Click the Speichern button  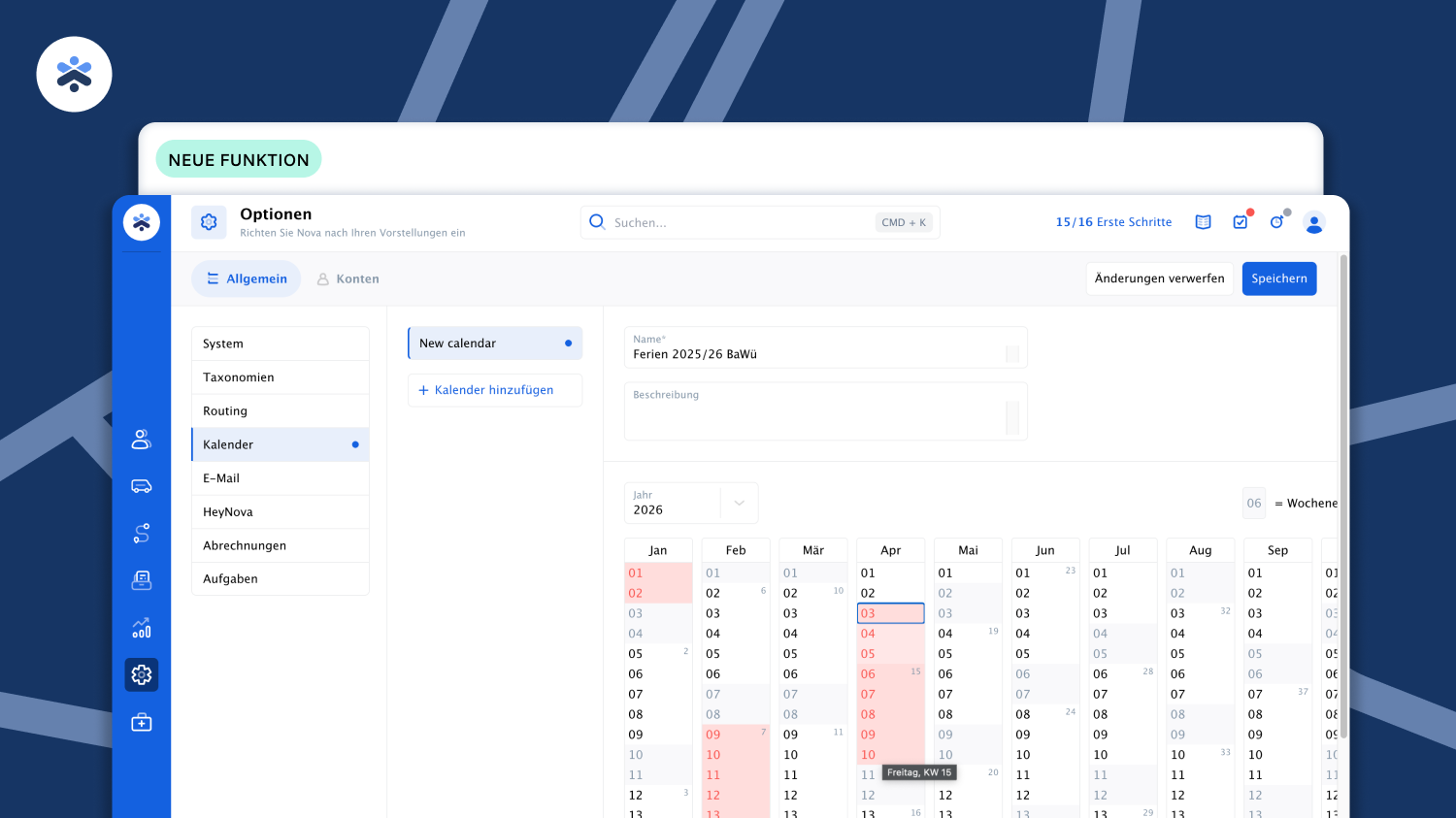(1278, 278)
